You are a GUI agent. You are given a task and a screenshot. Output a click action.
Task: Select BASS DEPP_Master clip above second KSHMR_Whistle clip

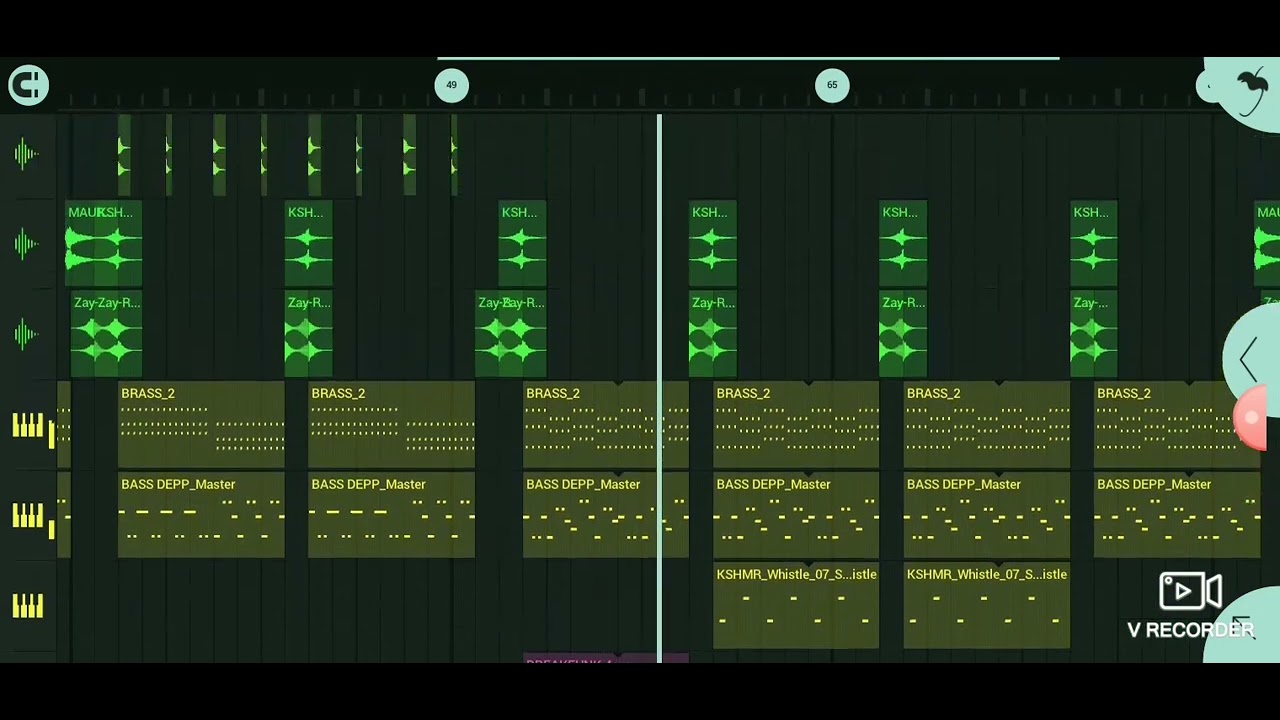coord(986,515)
